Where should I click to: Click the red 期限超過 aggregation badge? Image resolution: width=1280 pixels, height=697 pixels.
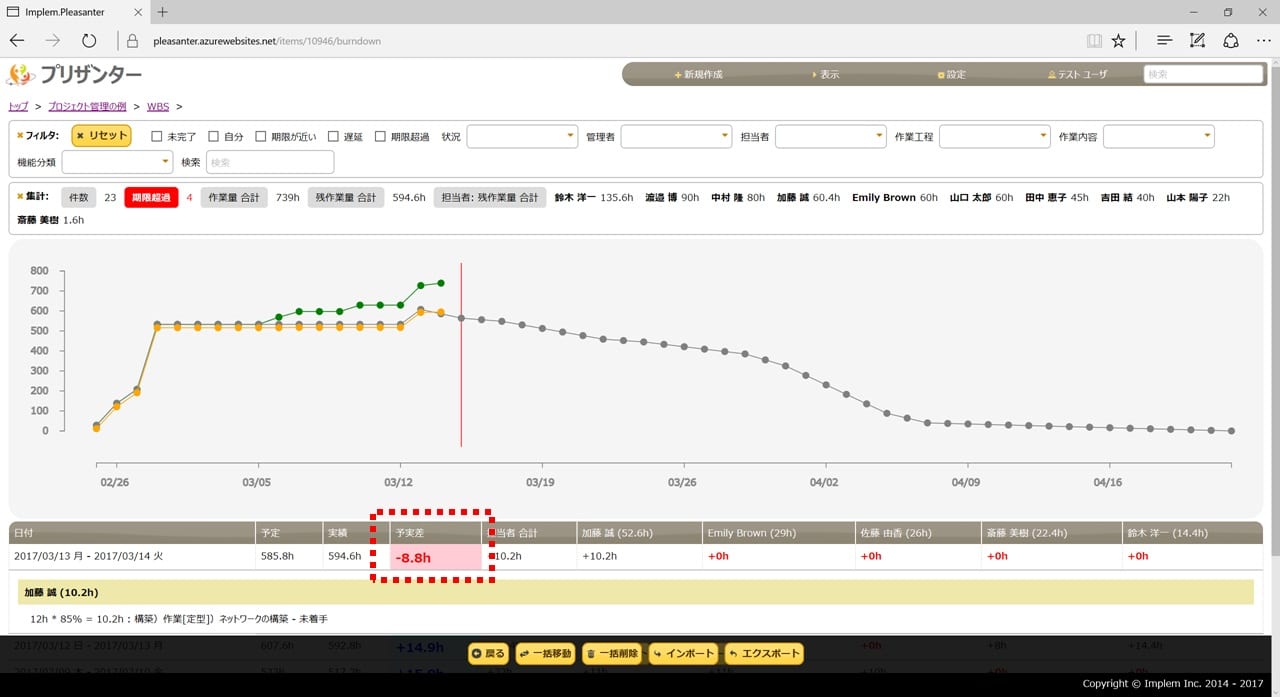tap(151, 198)
